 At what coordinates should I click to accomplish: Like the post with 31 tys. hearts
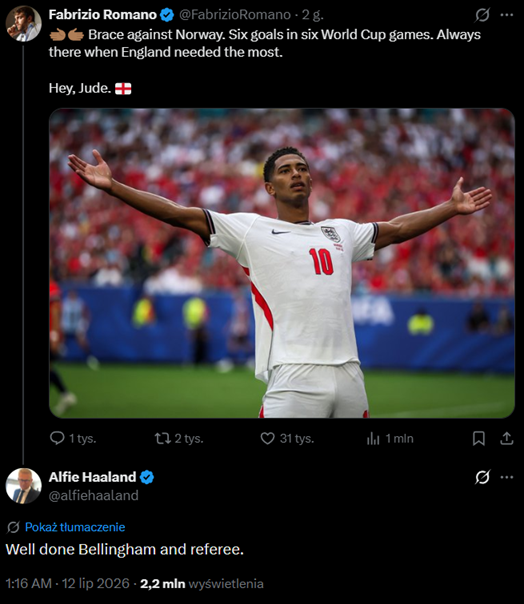(267, 438)
